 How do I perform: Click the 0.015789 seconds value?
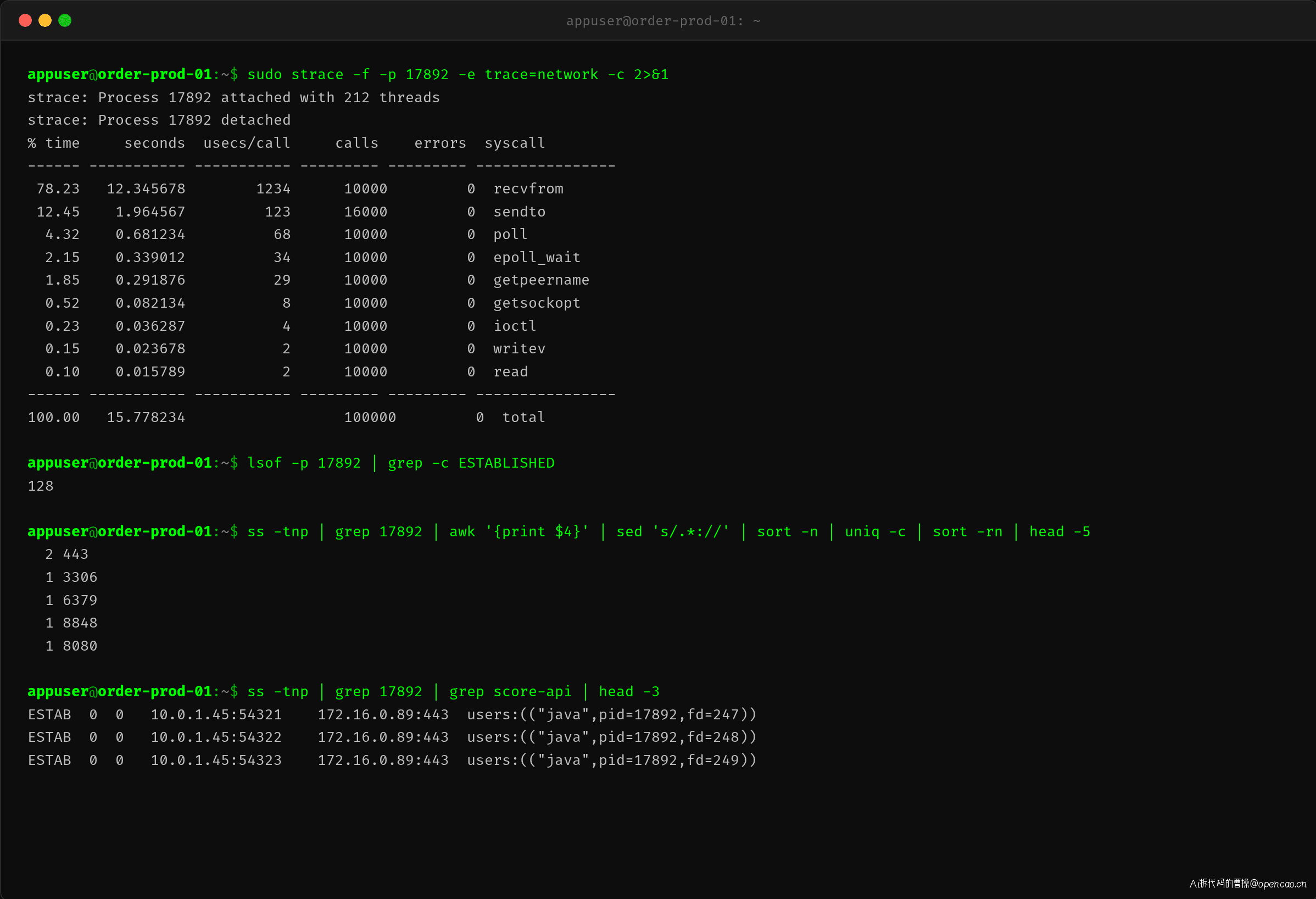coord(150,371)
